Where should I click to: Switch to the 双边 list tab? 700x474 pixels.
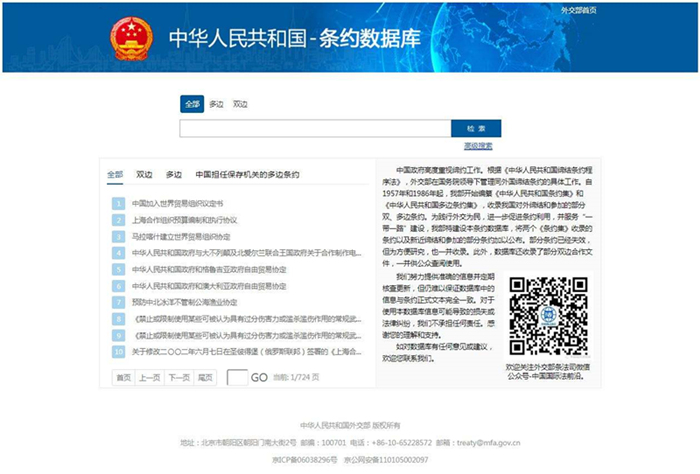pyautogui.click(x=144, y=175)
